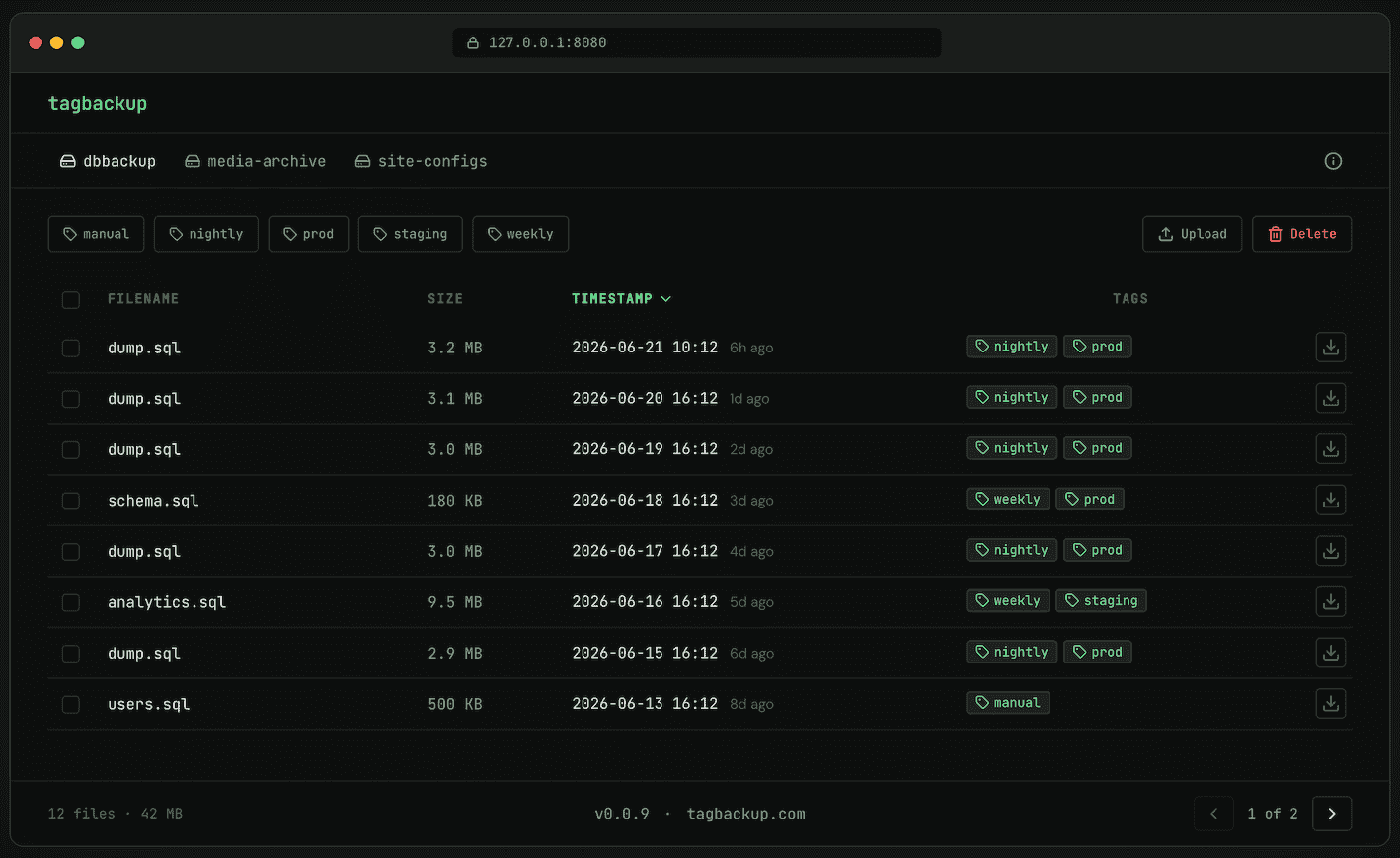Click the '1 of 2' page indicator
Image resolution: width=1400 pixels, height=858 pixels.
tap(1273, 814)
